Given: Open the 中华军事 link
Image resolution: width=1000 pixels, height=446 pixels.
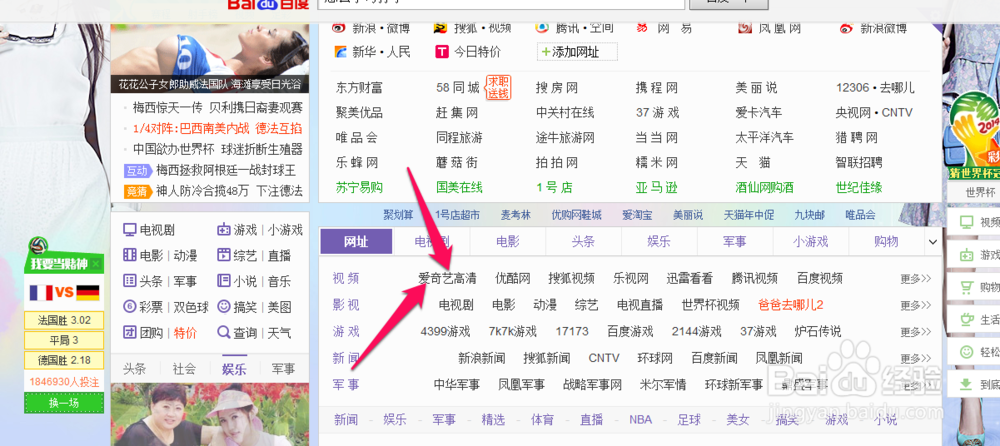Looking at the screenshot, I should (x=457, y=384).
